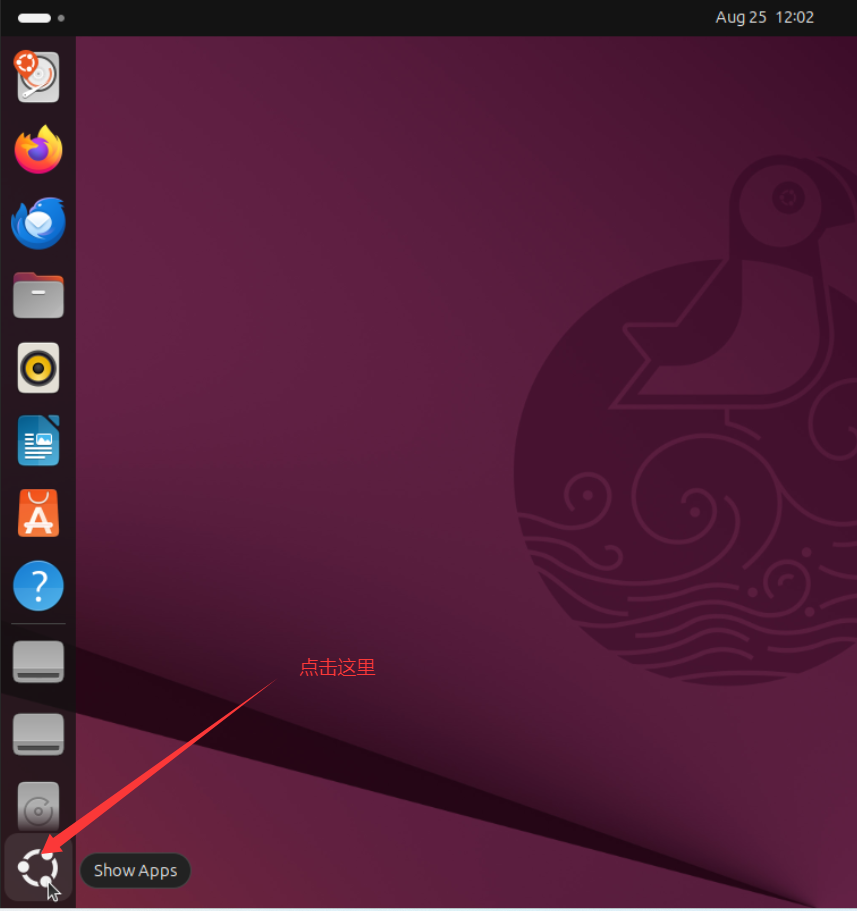857x911 pixels.
Task: Open the orange App Center icon
Action: tap(38, 513)
